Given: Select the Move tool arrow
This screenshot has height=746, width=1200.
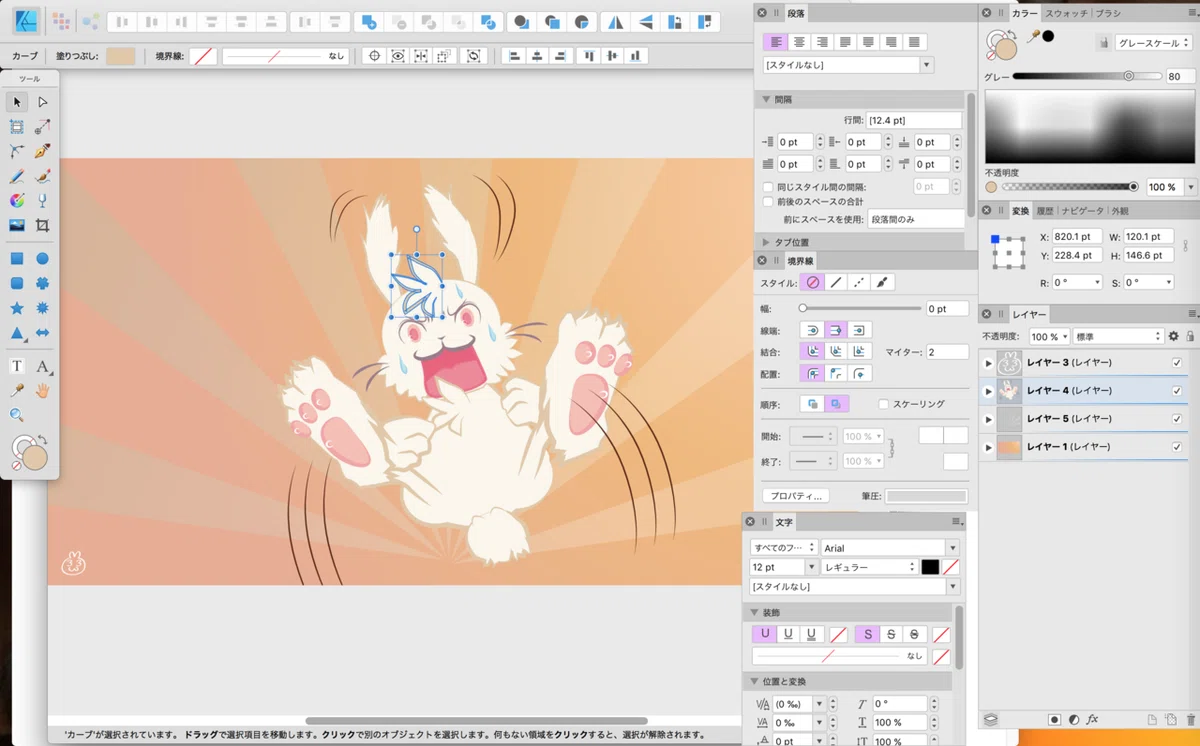Looking at the screenshot, I should [17, 102].
